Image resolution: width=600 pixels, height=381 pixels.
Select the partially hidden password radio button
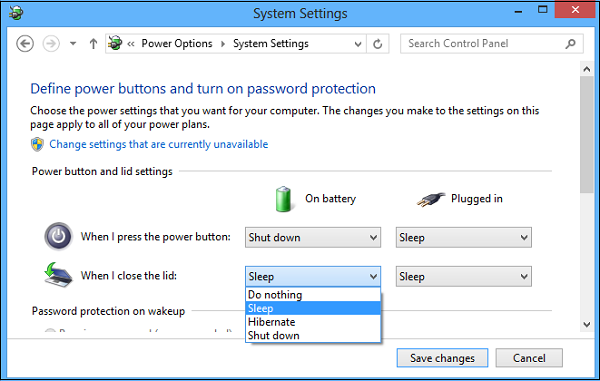[50, 331]
